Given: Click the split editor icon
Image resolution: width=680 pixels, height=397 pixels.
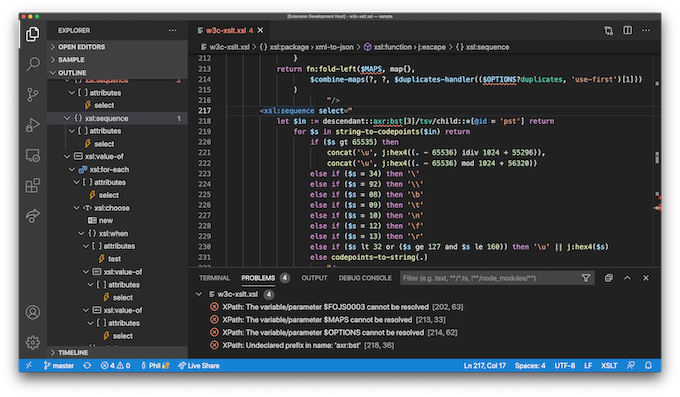Looking at the screenshot, I should pyautogui.click(x=627, y=30).
